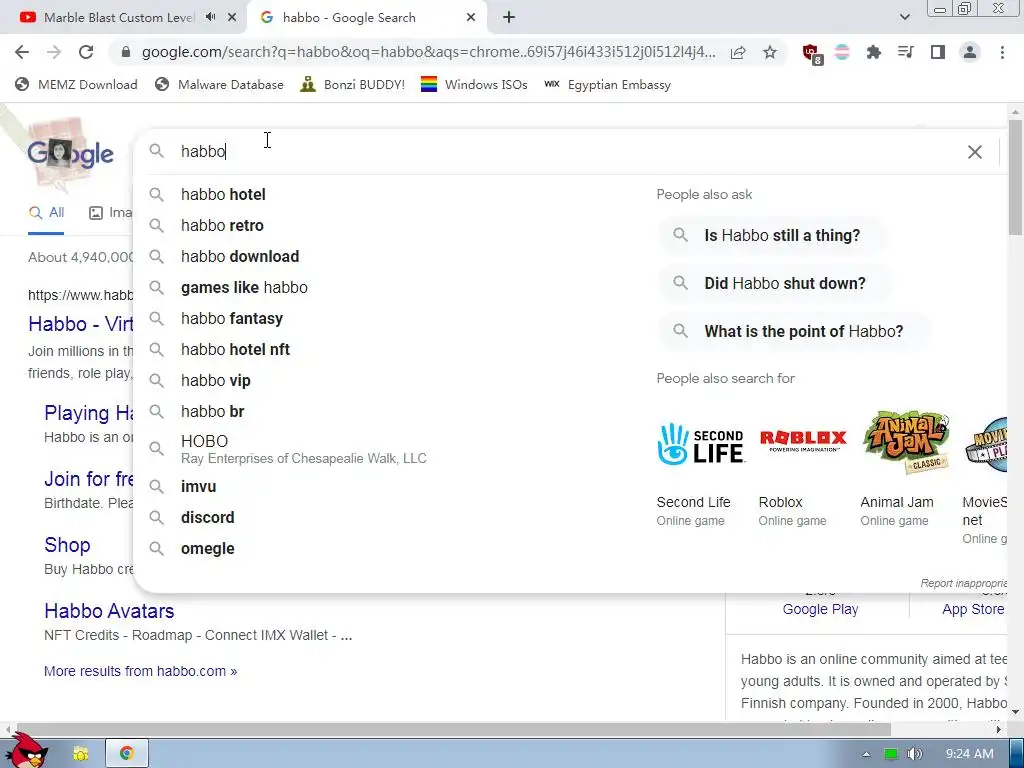Open Windows ISOs bookmark
Image resolution: width=1024 pixels, height=768 pixels.
pyautogui.click(x=474, y=85)
